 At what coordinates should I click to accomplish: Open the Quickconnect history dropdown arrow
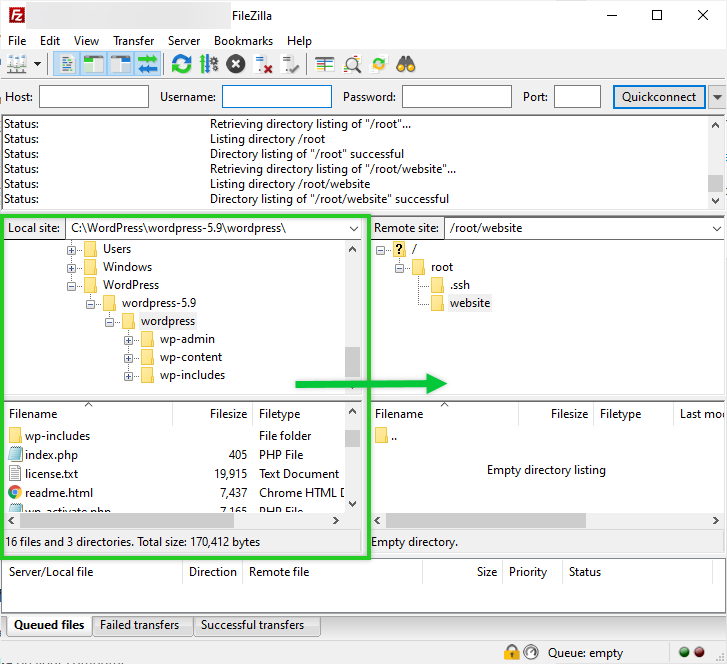pos(717,97)
